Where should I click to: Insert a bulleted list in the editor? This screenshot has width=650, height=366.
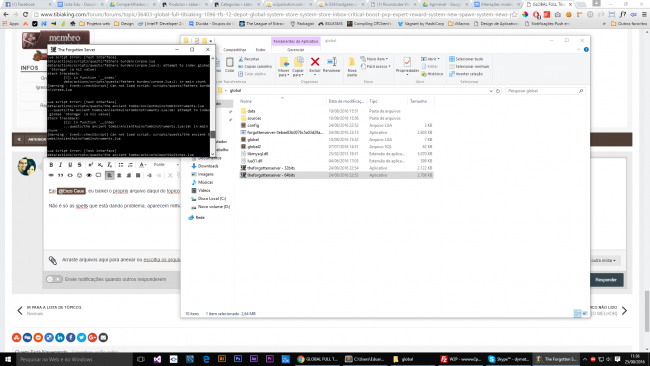pos(121,165)
